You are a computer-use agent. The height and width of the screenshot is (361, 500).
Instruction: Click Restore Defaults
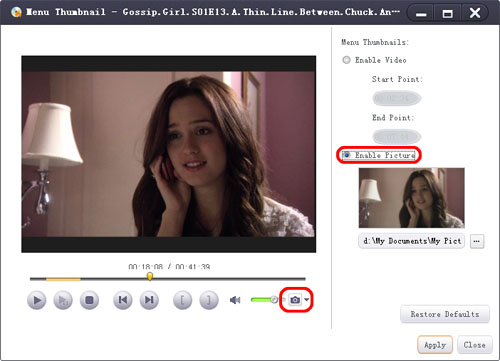(x=445, y=314)
